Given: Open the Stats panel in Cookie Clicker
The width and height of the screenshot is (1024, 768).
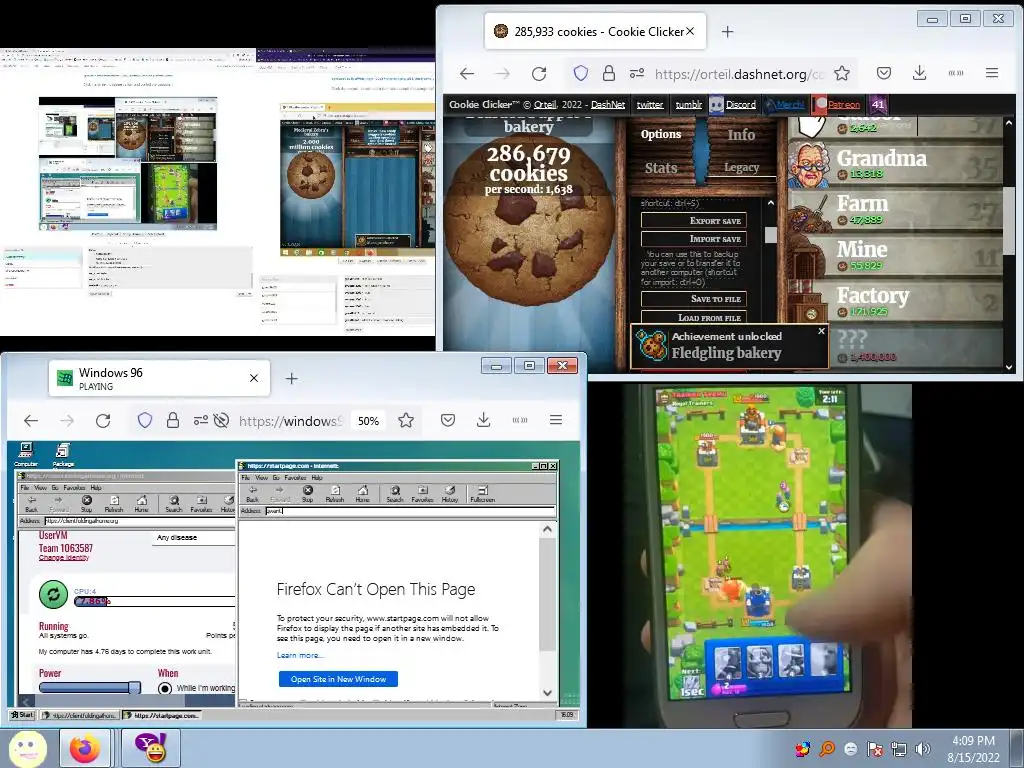Looking at the screenshot, I should coord(660,168).
